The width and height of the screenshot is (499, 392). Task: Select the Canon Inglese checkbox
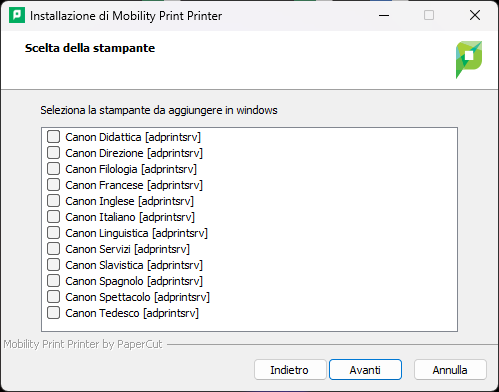point(53,201)
